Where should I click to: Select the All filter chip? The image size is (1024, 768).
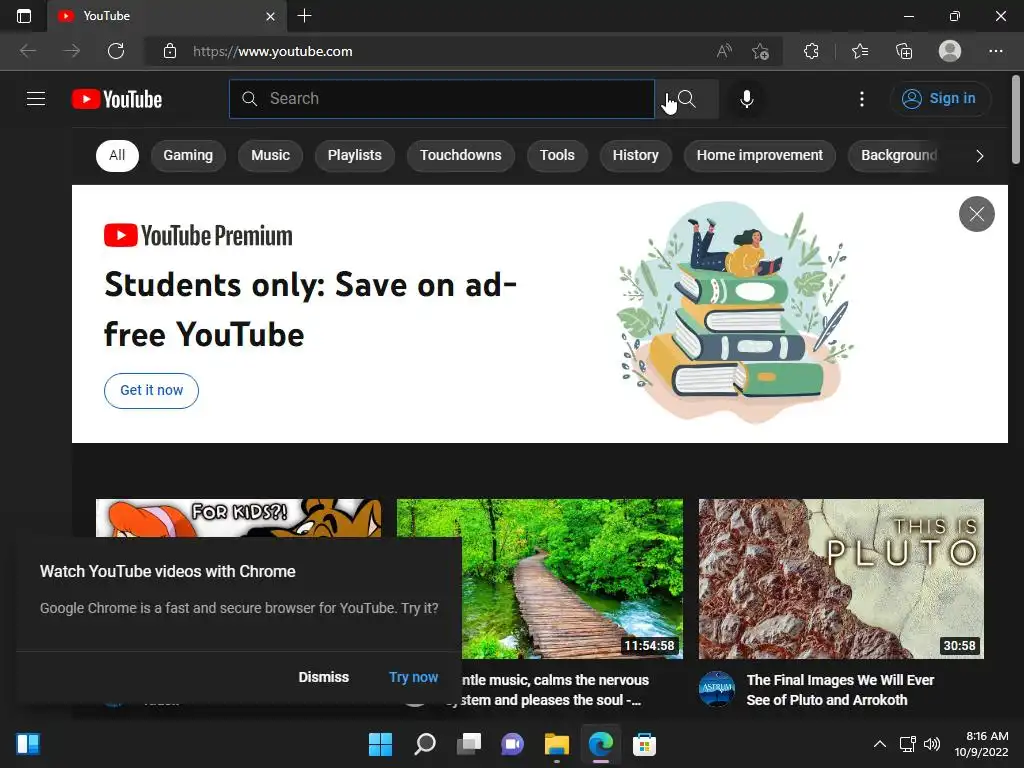click(x=117, y=155)
